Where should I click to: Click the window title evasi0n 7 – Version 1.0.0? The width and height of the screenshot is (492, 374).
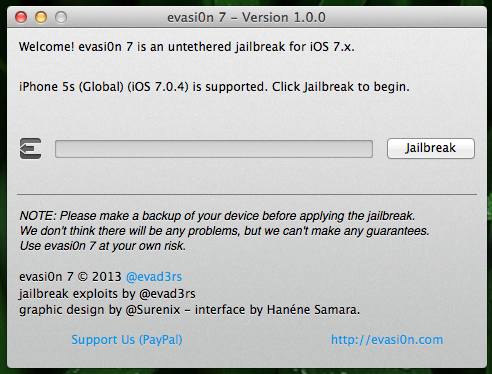tap(246, 17)
